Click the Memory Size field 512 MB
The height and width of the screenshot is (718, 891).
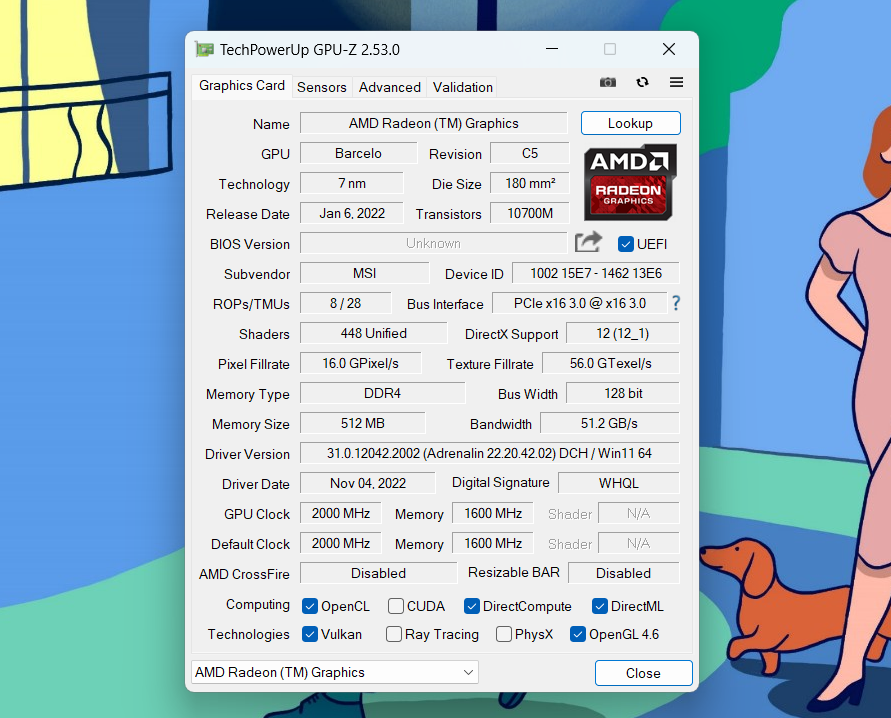(x=363, y=424)
